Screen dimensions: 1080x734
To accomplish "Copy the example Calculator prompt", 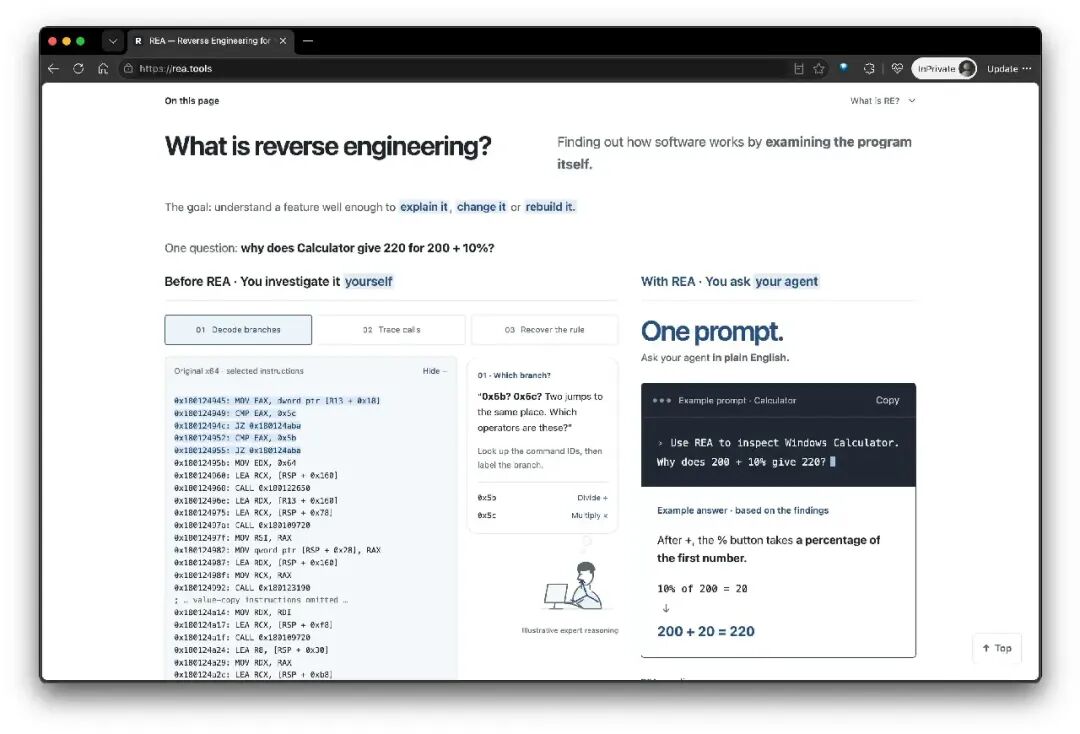I will tap(887, 400).
